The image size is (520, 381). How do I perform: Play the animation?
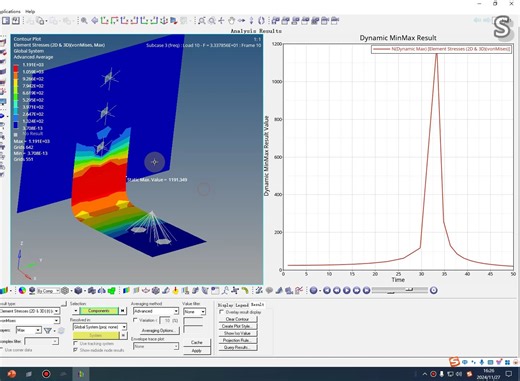coord(347,290)
